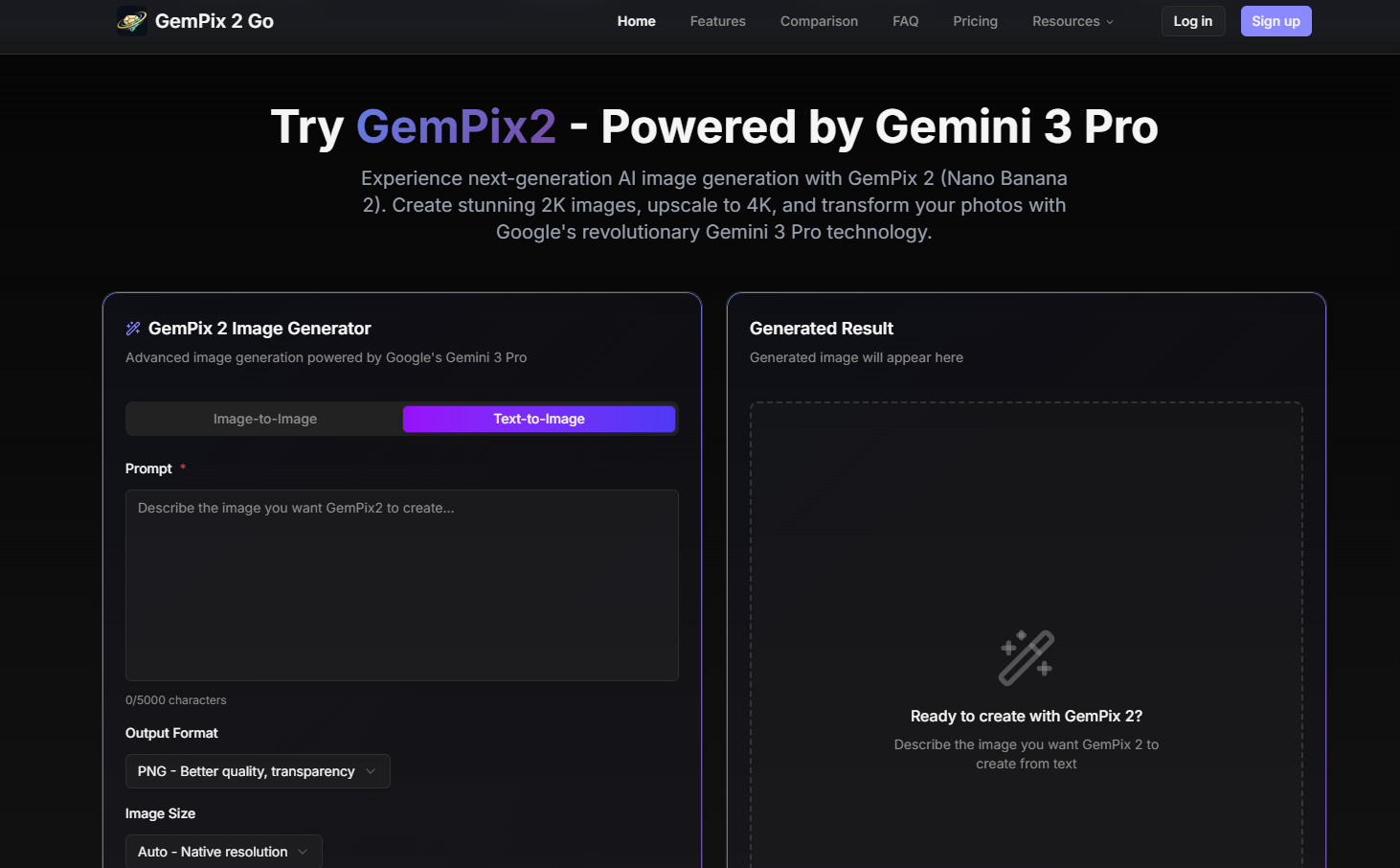Click the Sign up button
This screenshot has height=868, width=1400.
click(x=1276, y=20)
